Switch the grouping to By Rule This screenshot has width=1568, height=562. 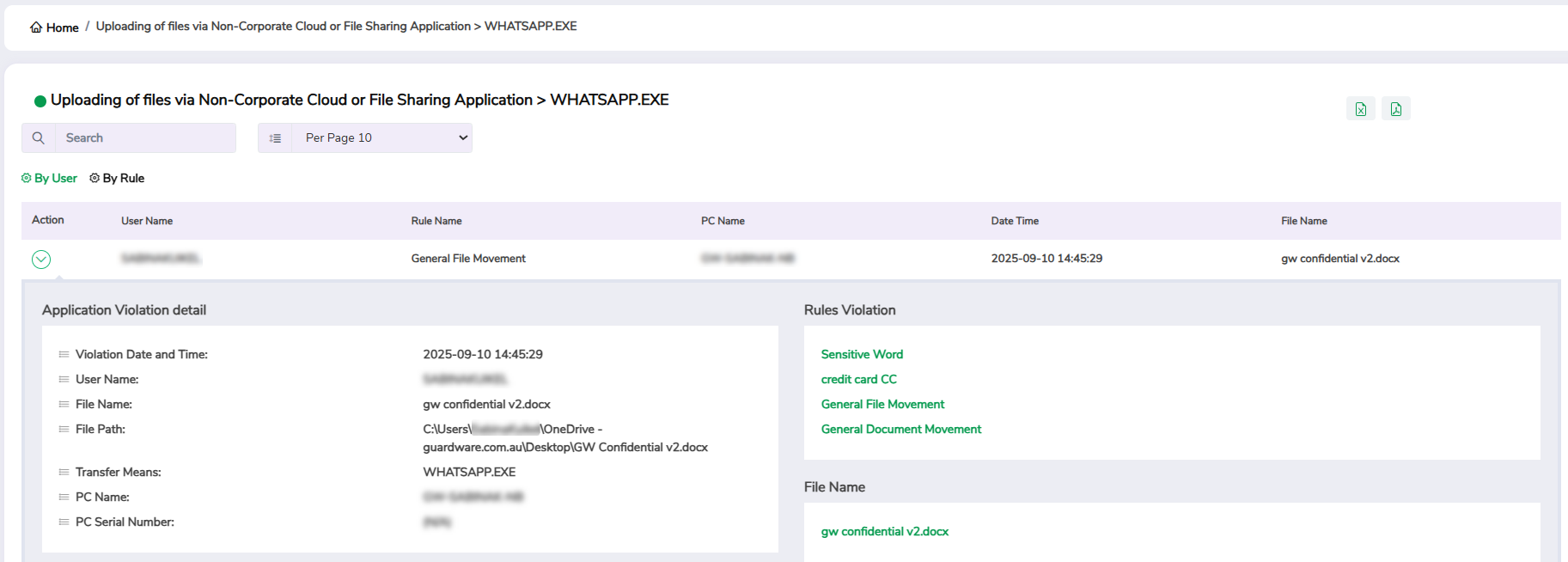118,178
